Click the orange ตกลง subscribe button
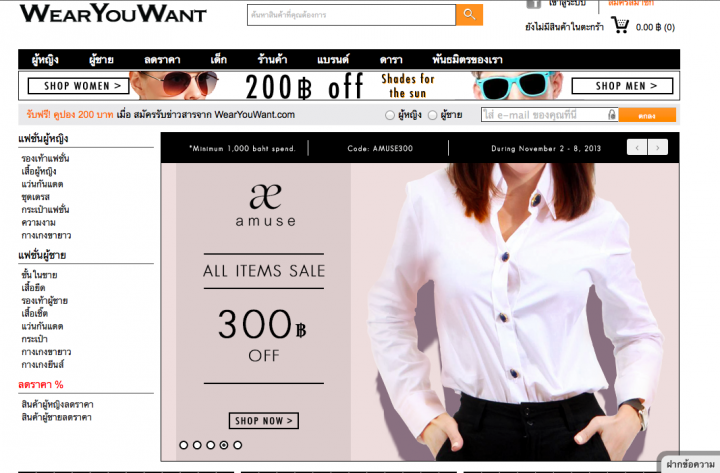 point(647,115)
